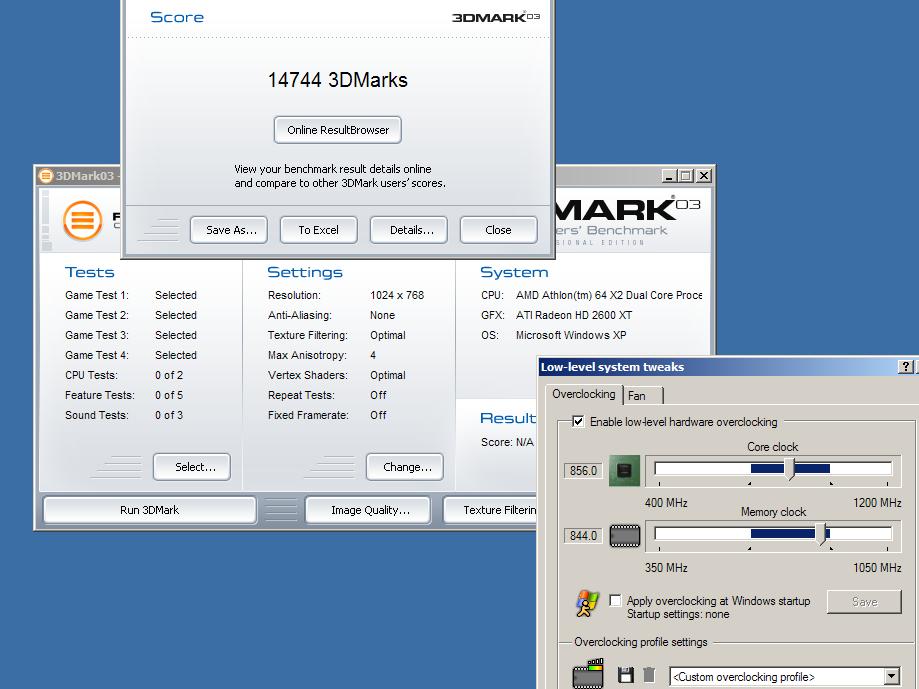Click the Resolution value 1024 x 768
Viewport: 919px width, 689px height.
pyautogui.click(x=397, y=295)
